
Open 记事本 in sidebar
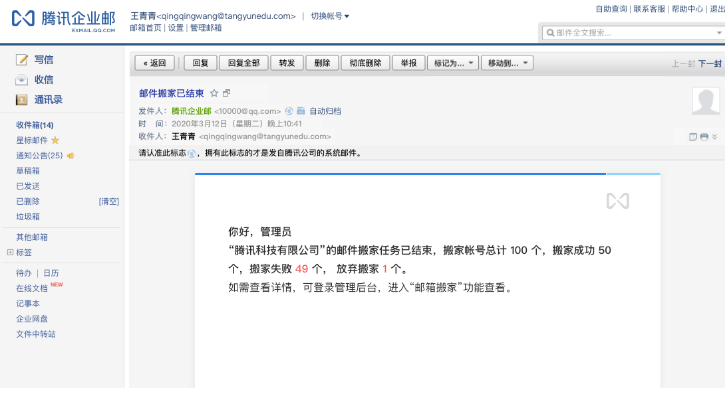28,303
